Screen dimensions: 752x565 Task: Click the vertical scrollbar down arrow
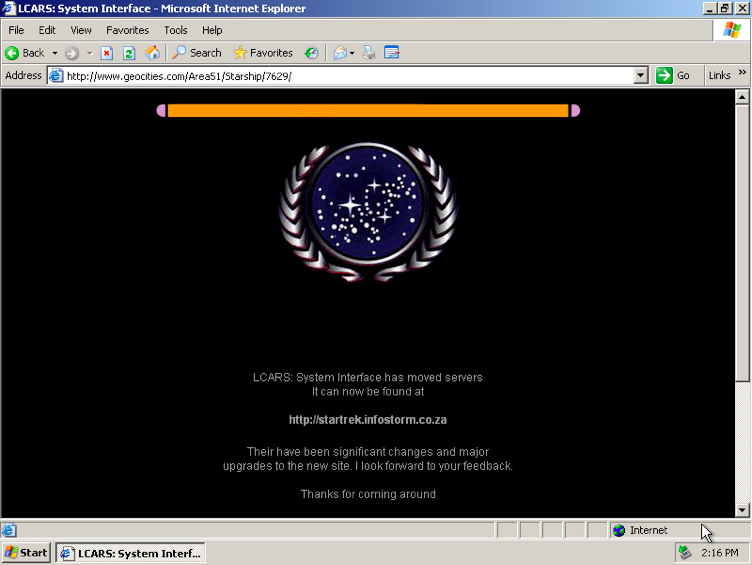pos(742,510)
